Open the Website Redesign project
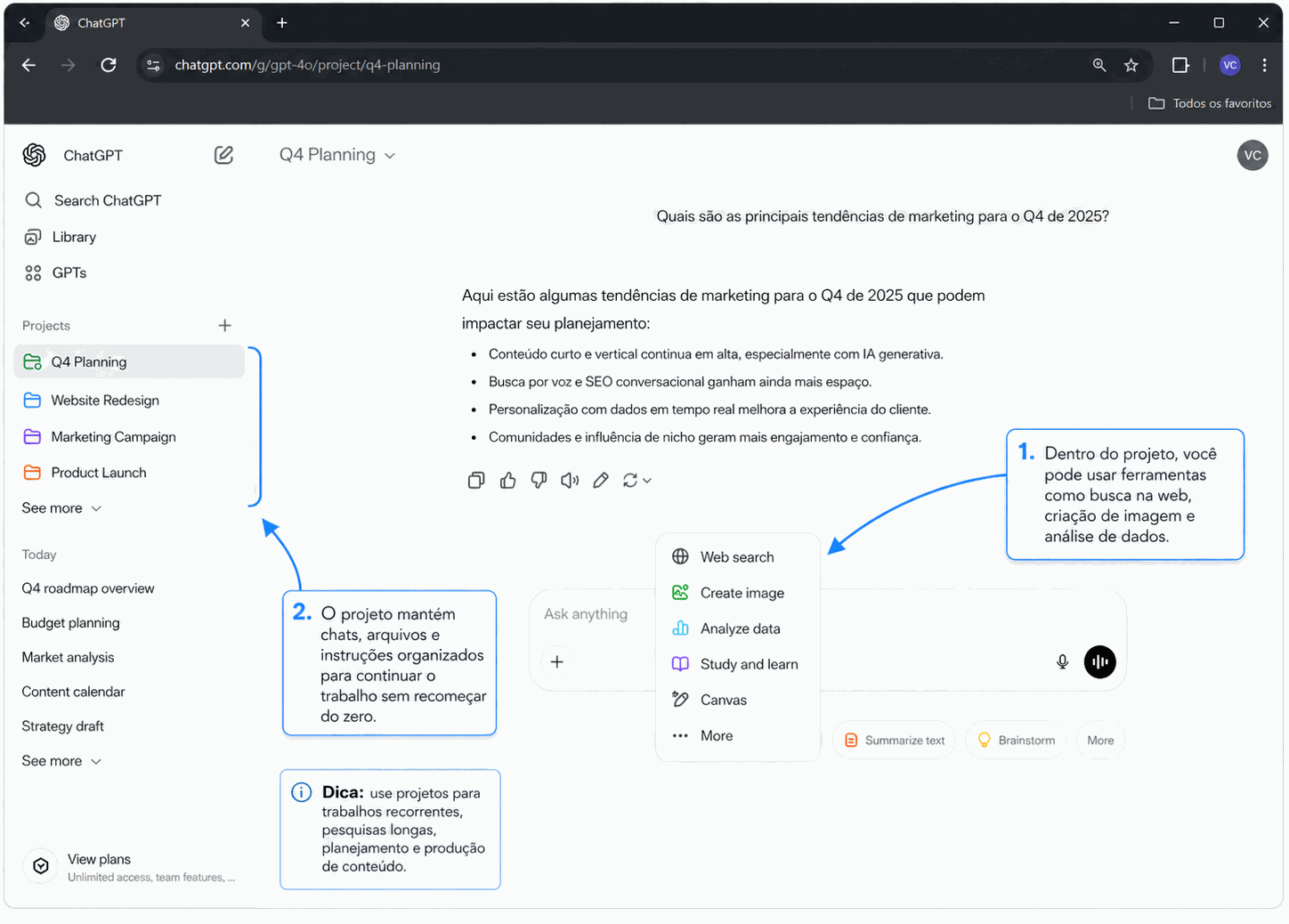 (105, 401)
